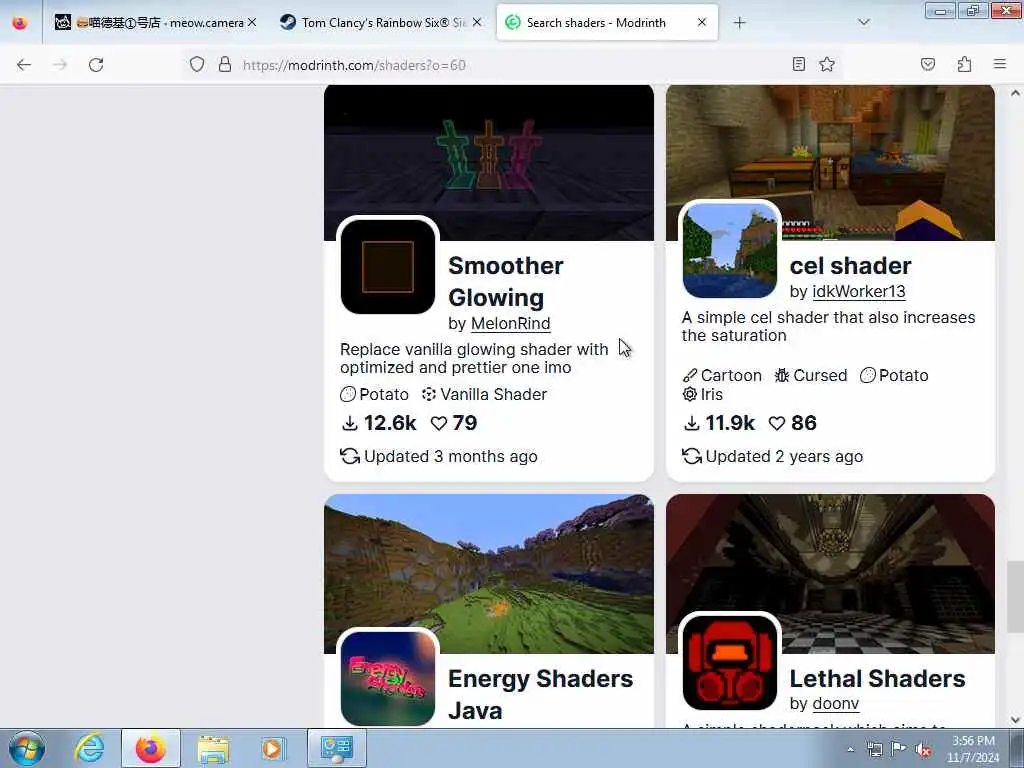
Task: Open the Smoother Glowing project title
Action: 505,281
